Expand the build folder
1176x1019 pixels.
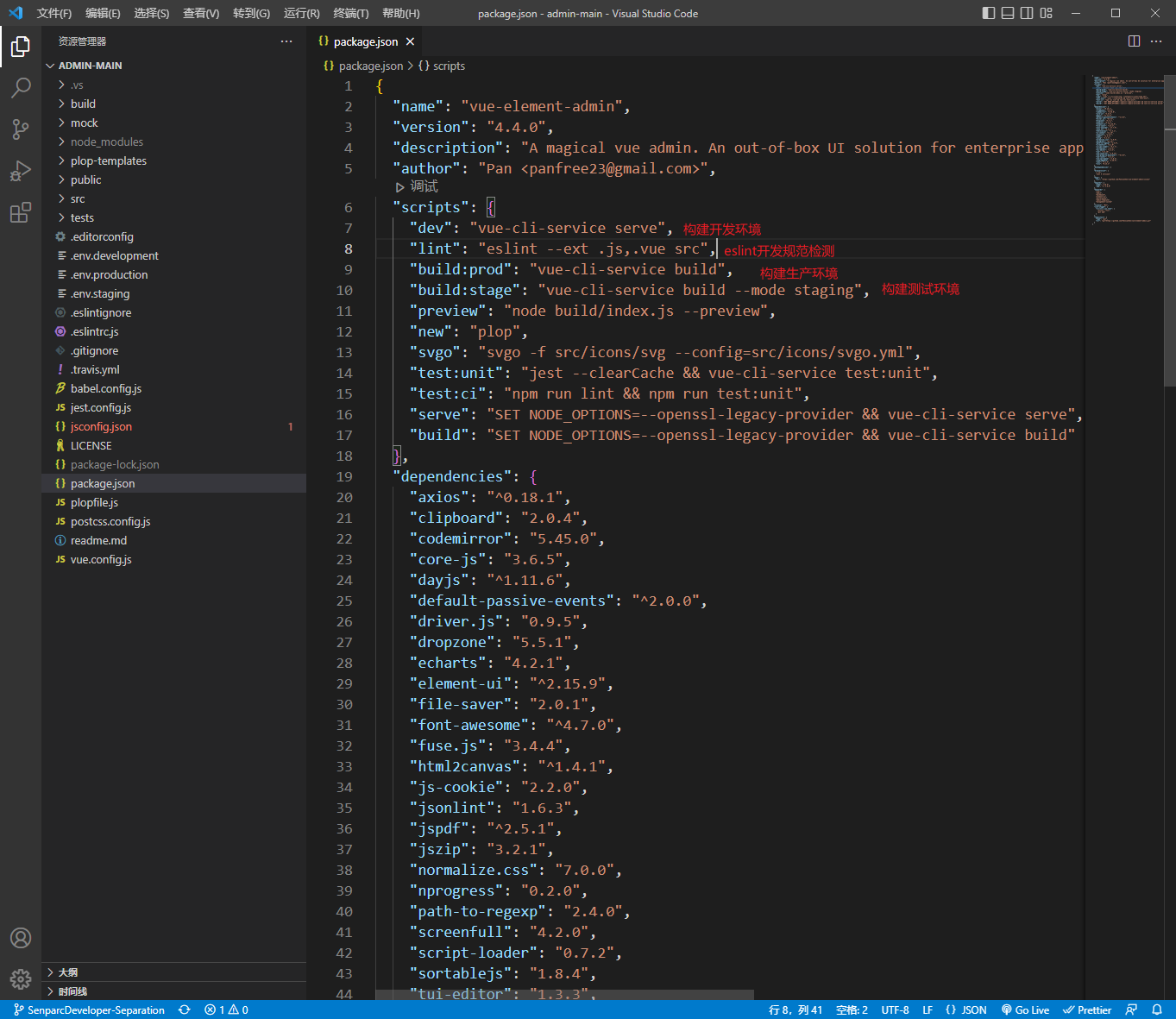tap(173, 104)
